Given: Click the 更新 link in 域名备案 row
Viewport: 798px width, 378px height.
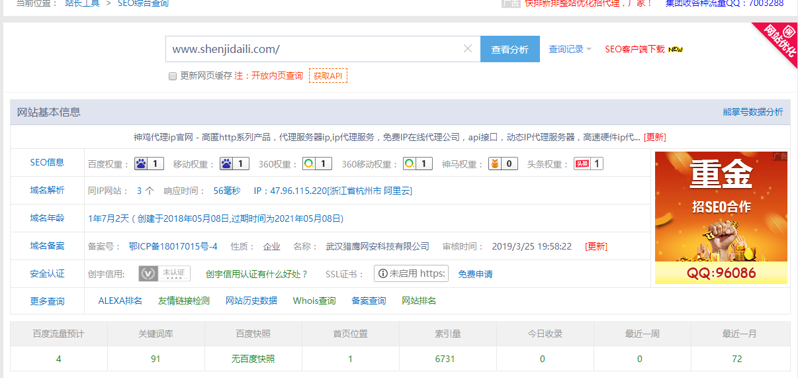Looking at the screenshot, I should pyautogui.click(x=596, y=247).
